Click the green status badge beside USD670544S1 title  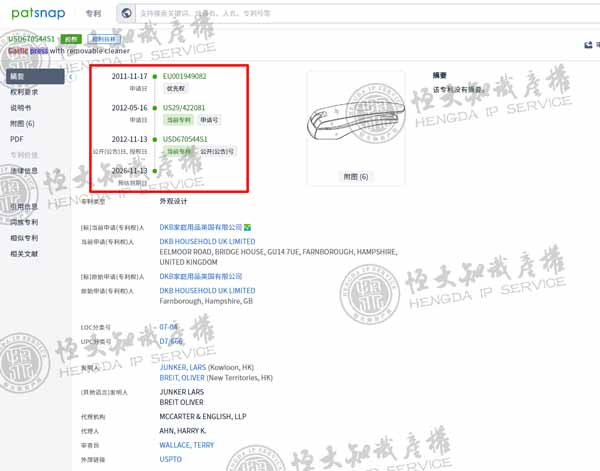(x=71, y=39)
